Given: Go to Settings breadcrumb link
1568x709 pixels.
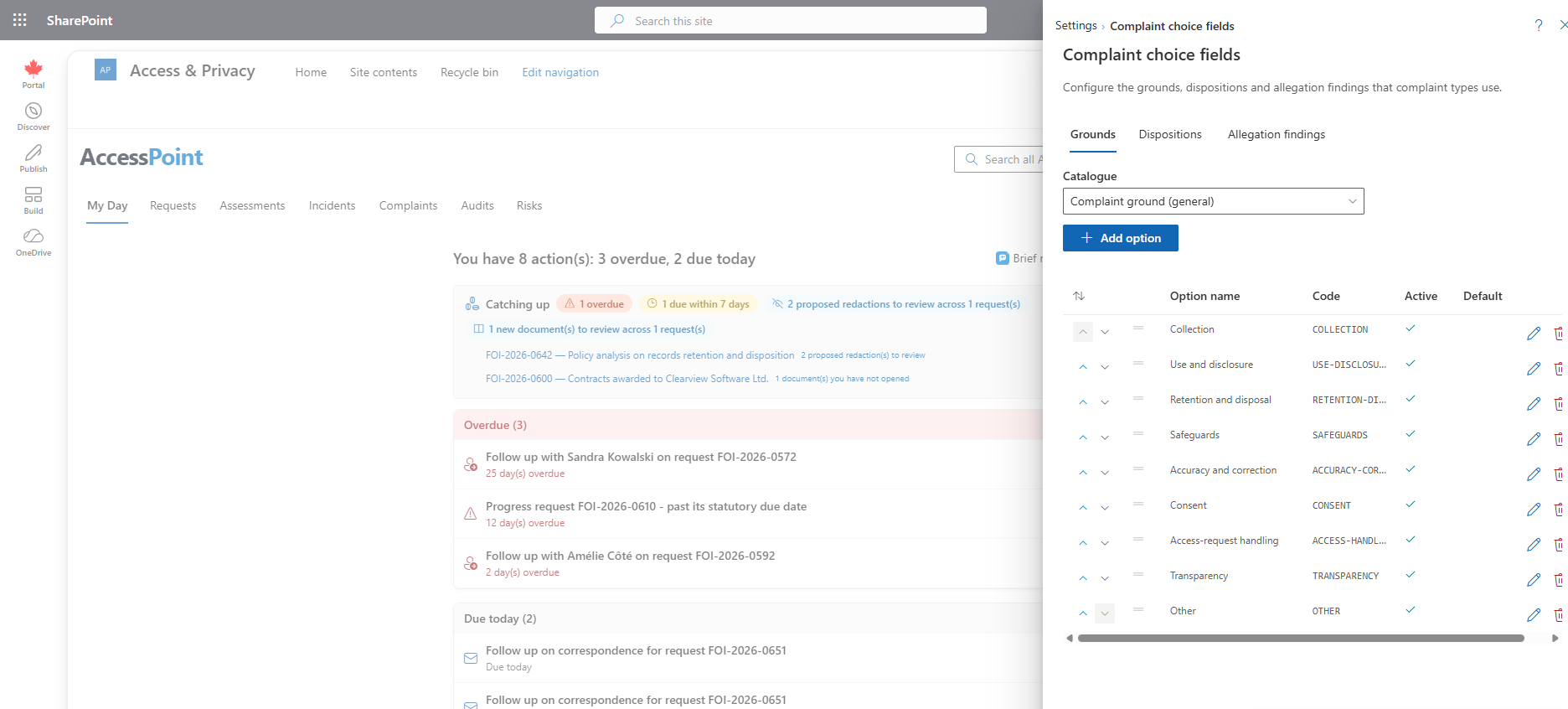Looking at the screenshot, I should (1075, 26).
